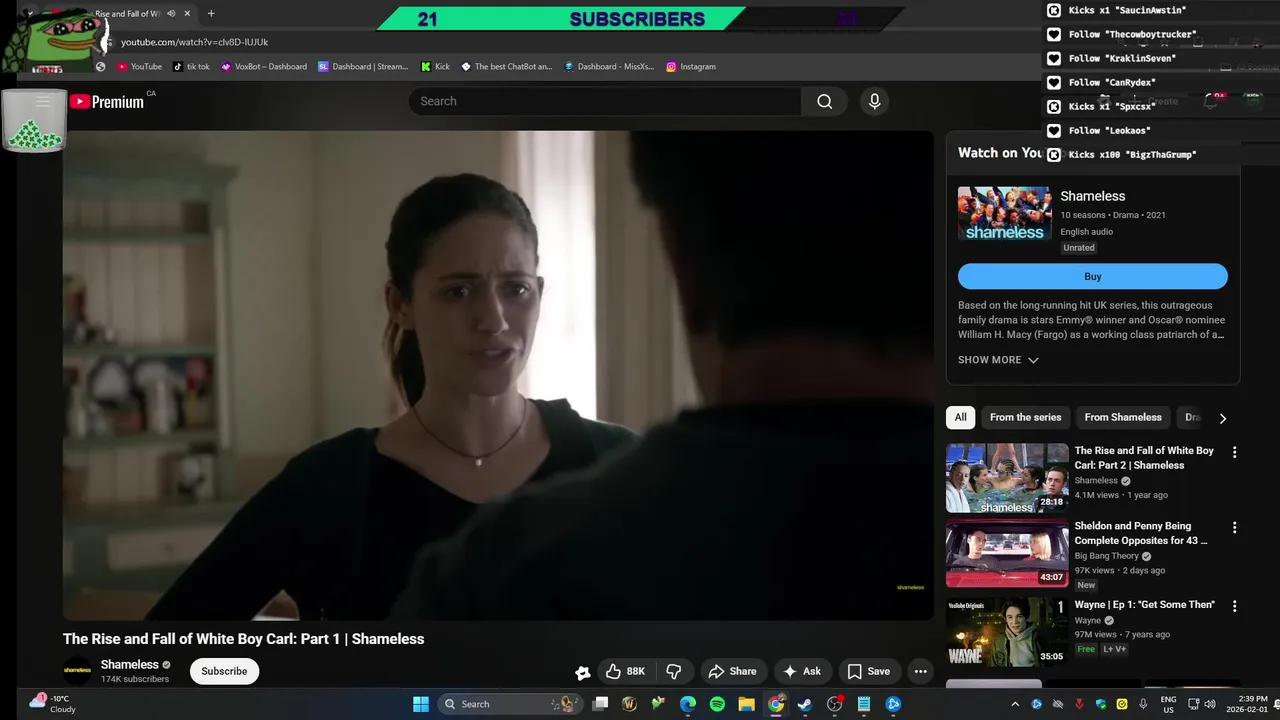Switch to Chrome on taskbar

pyautogui.click(x=776, y=704)
